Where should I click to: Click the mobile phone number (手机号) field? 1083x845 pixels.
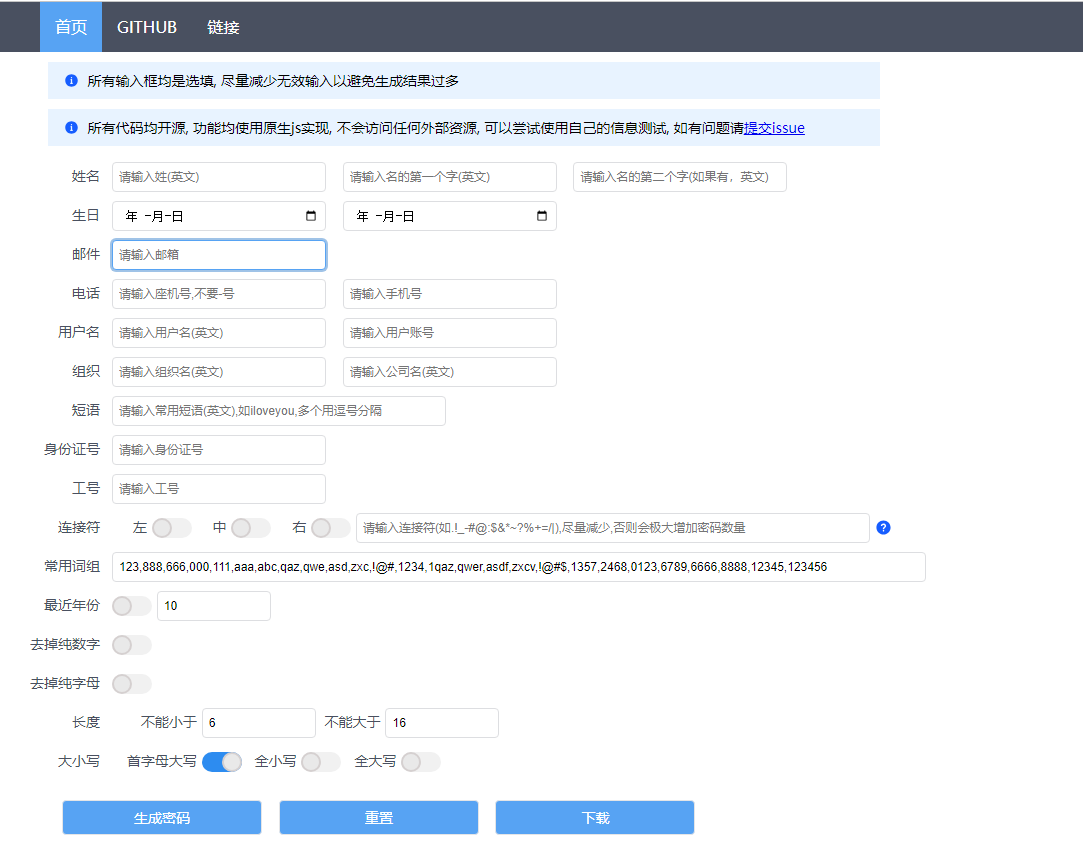449,294
